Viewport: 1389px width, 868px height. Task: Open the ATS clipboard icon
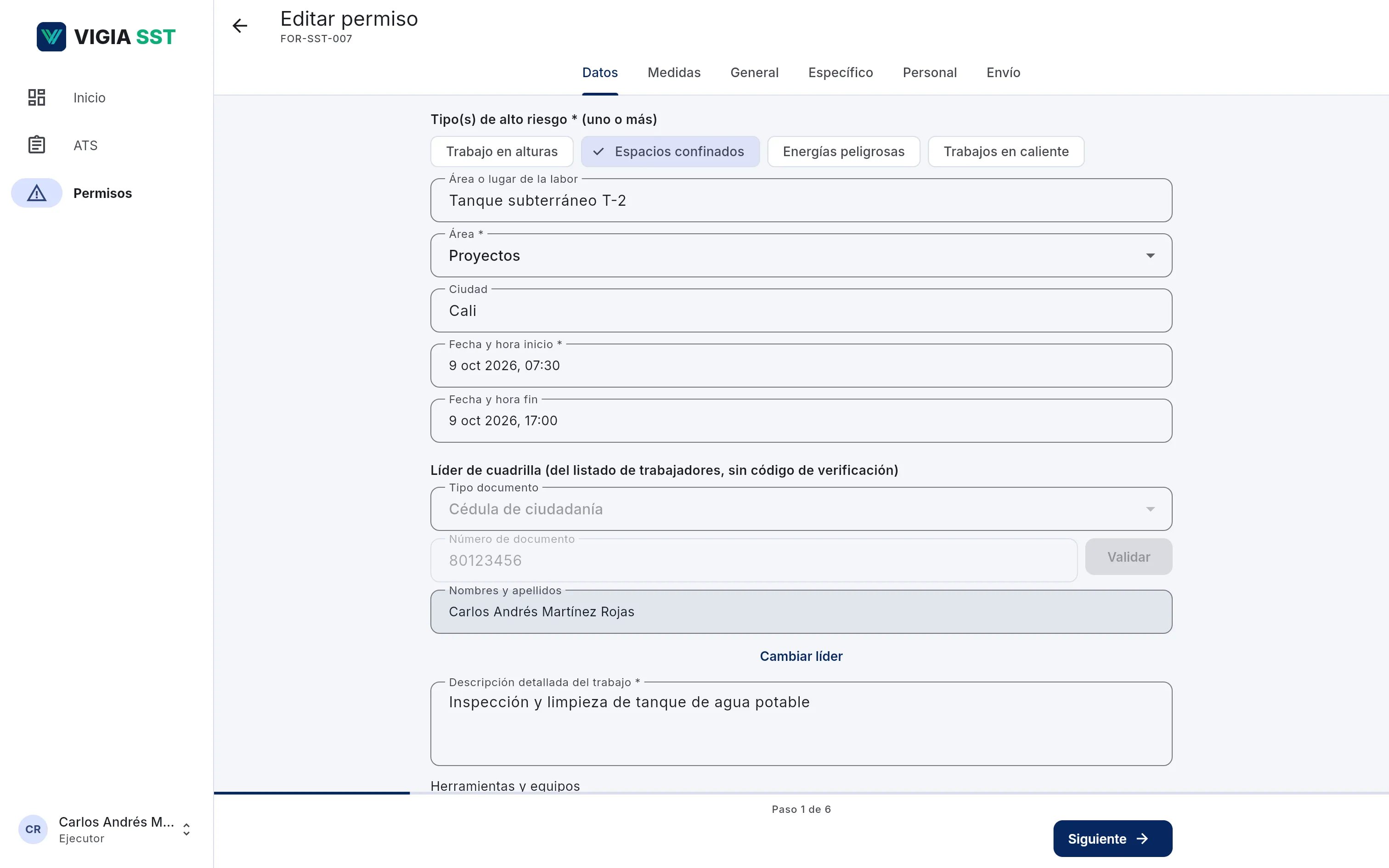pos(37,145)
